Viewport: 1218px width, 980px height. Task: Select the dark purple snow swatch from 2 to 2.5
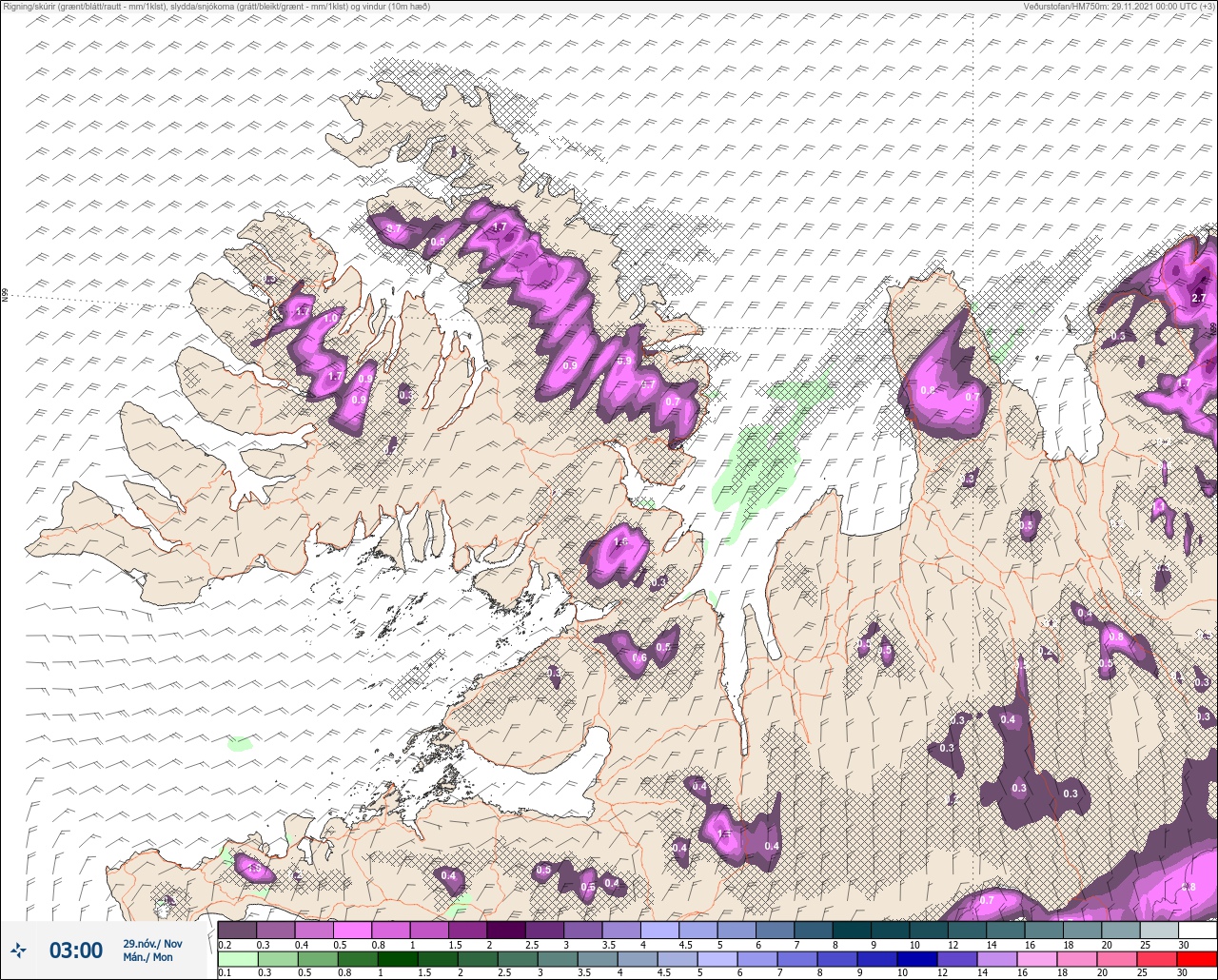[x=506, y=931]
